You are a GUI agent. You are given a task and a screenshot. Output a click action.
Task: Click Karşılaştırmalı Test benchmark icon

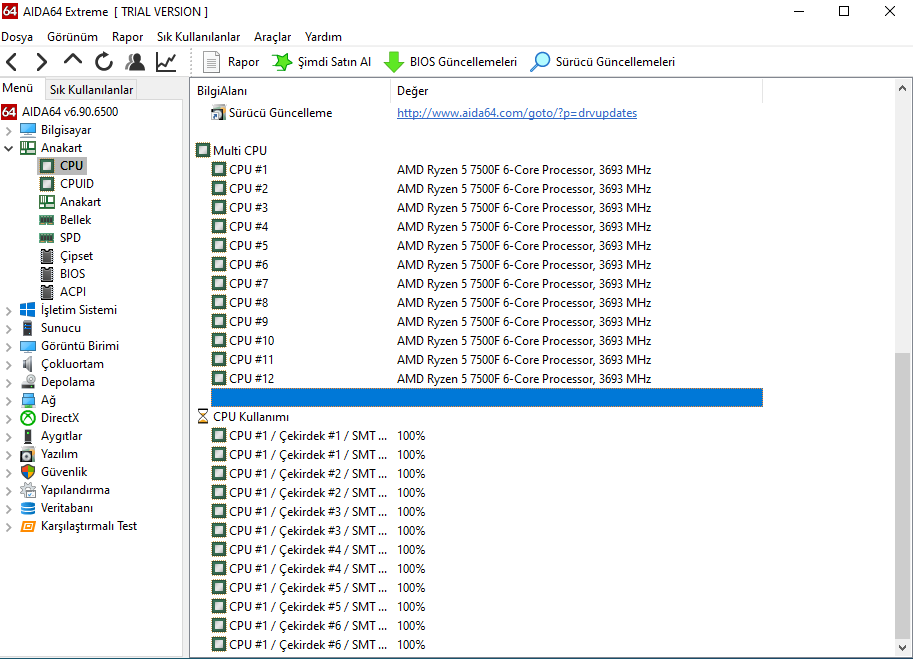(x=27, y=526)
